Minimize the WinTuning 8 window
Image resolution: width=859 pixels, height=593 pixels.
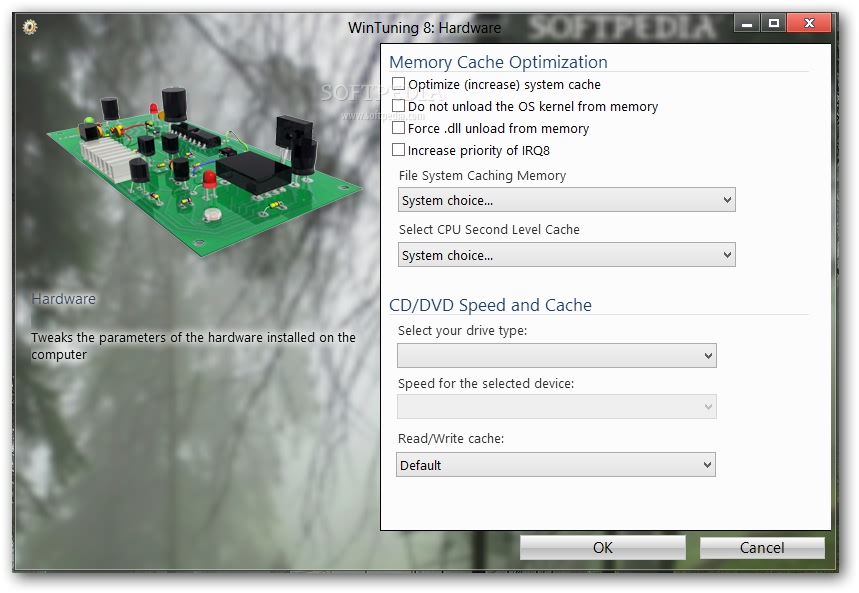747,23
